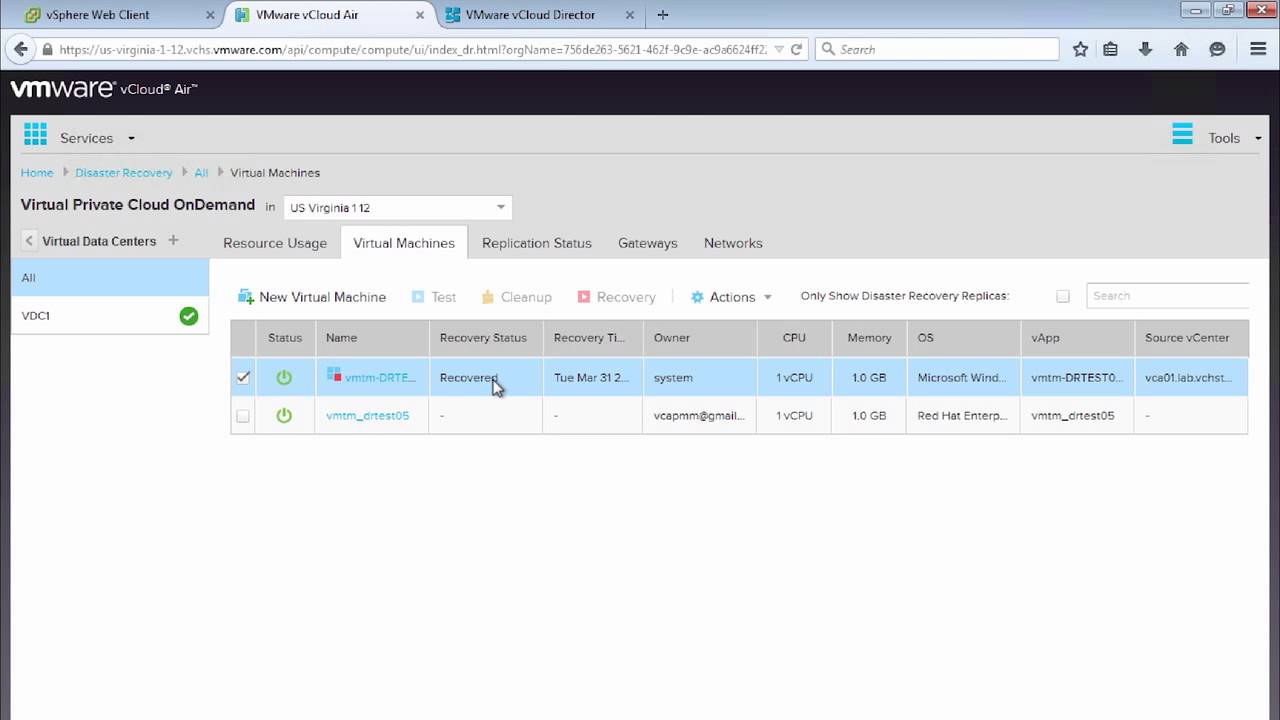Reload the page with refresh icon
The image size is (1280, 720).
796,49
